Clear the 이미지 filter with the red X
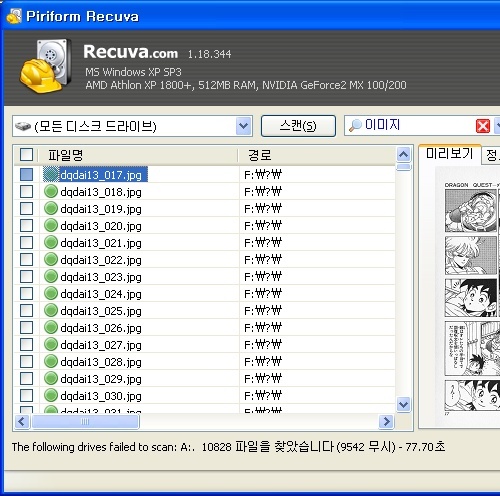Screen dimensions: 500x496 483,126
